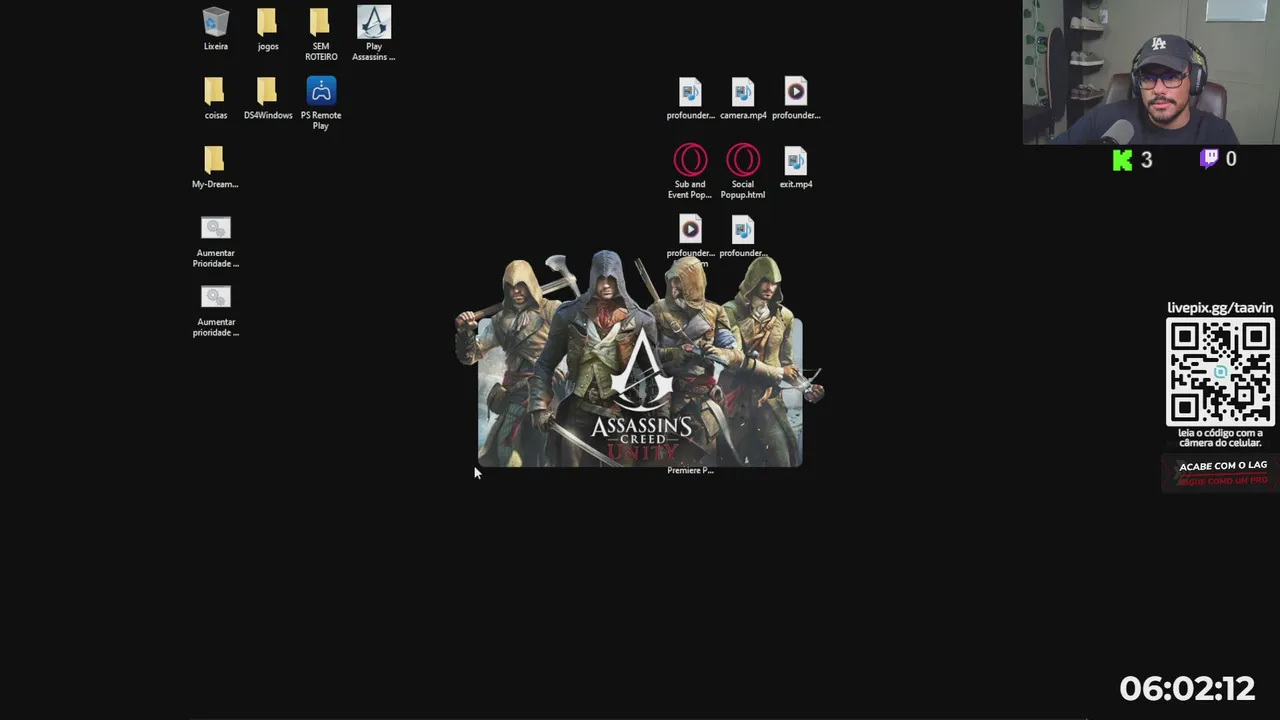
Task: Select profounder play-icon file right of camera.mp4
Action: pyautogui.click(x=796, y=98)
